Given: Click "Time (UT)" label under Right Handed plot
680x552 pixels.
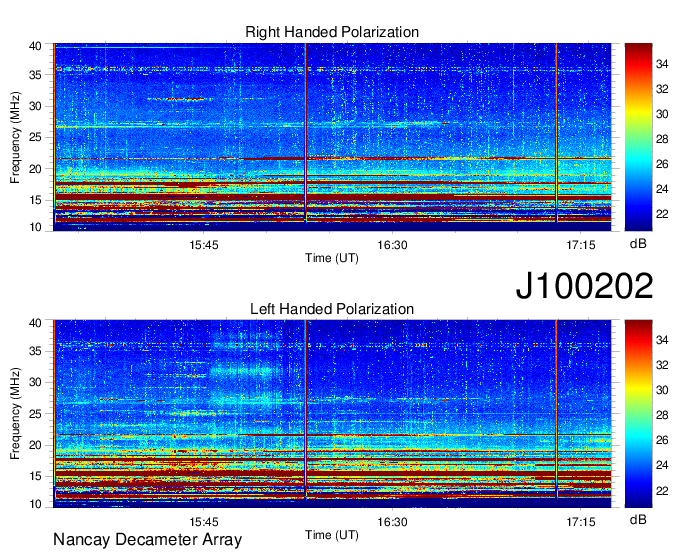Looking at the screenshot, I should pyautogui.click(x=332, y=258).
